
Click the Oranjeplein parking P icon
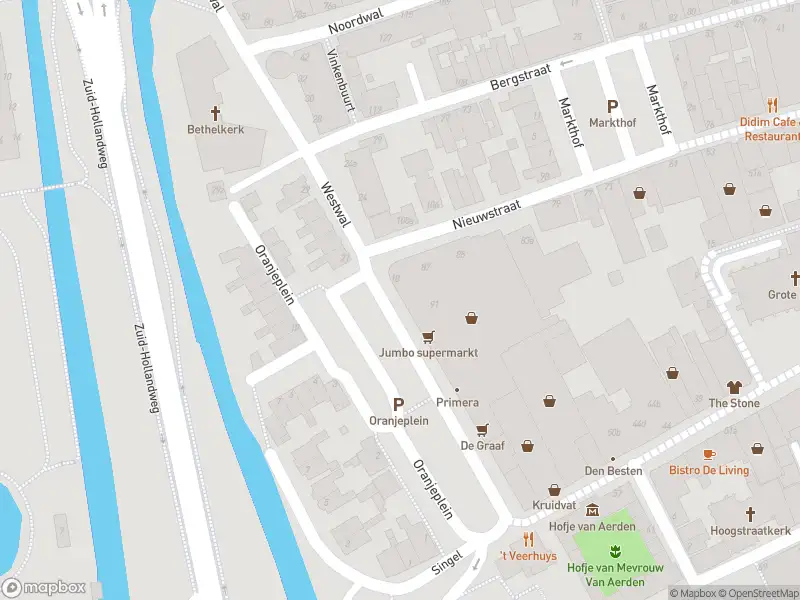coord(398,405)
